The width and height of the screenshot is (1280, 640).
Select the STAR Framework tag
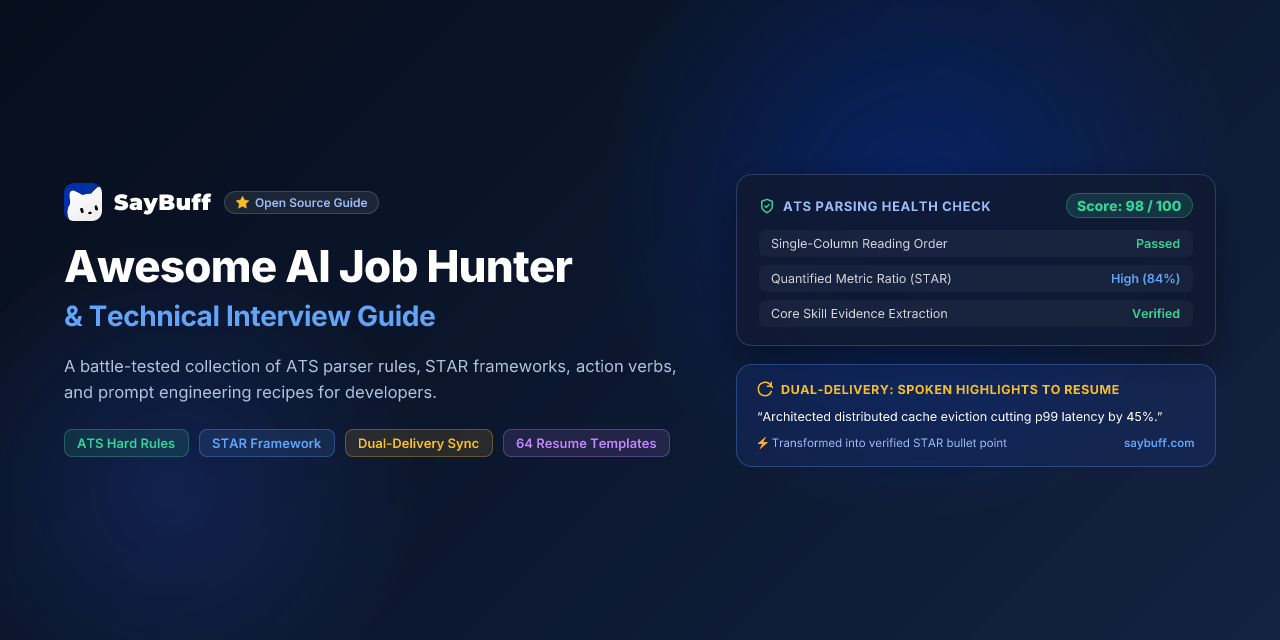(x=267, y=443)
